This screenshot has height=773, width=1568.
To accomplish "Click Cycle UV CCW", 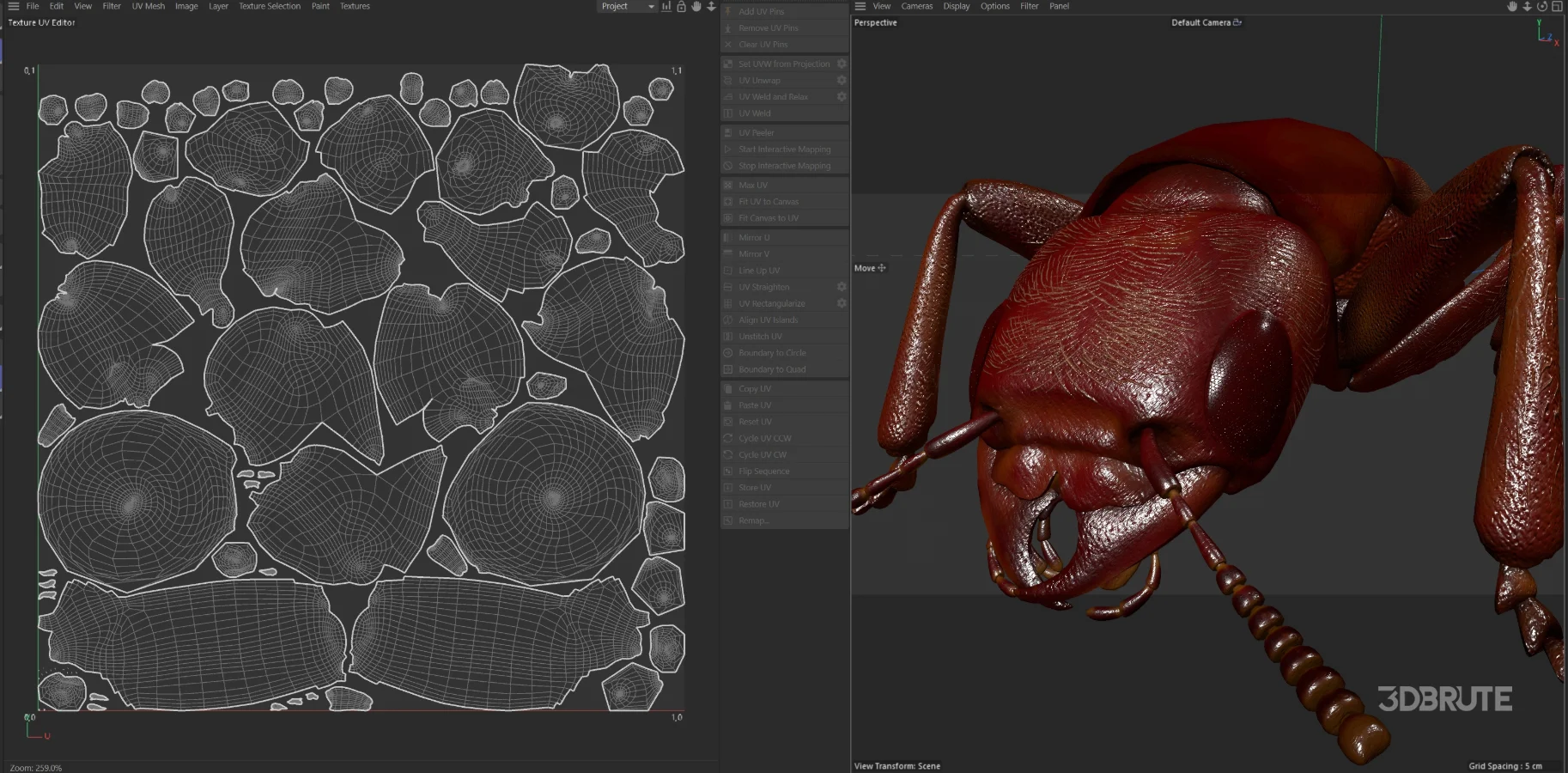I will tap(785, 438).
